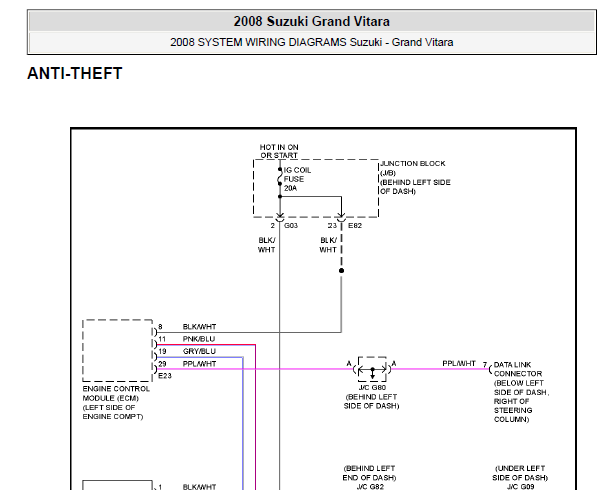Screen dimensions: 608x490
Task: Click the splice dot on dashed wire
Action: 341,271
